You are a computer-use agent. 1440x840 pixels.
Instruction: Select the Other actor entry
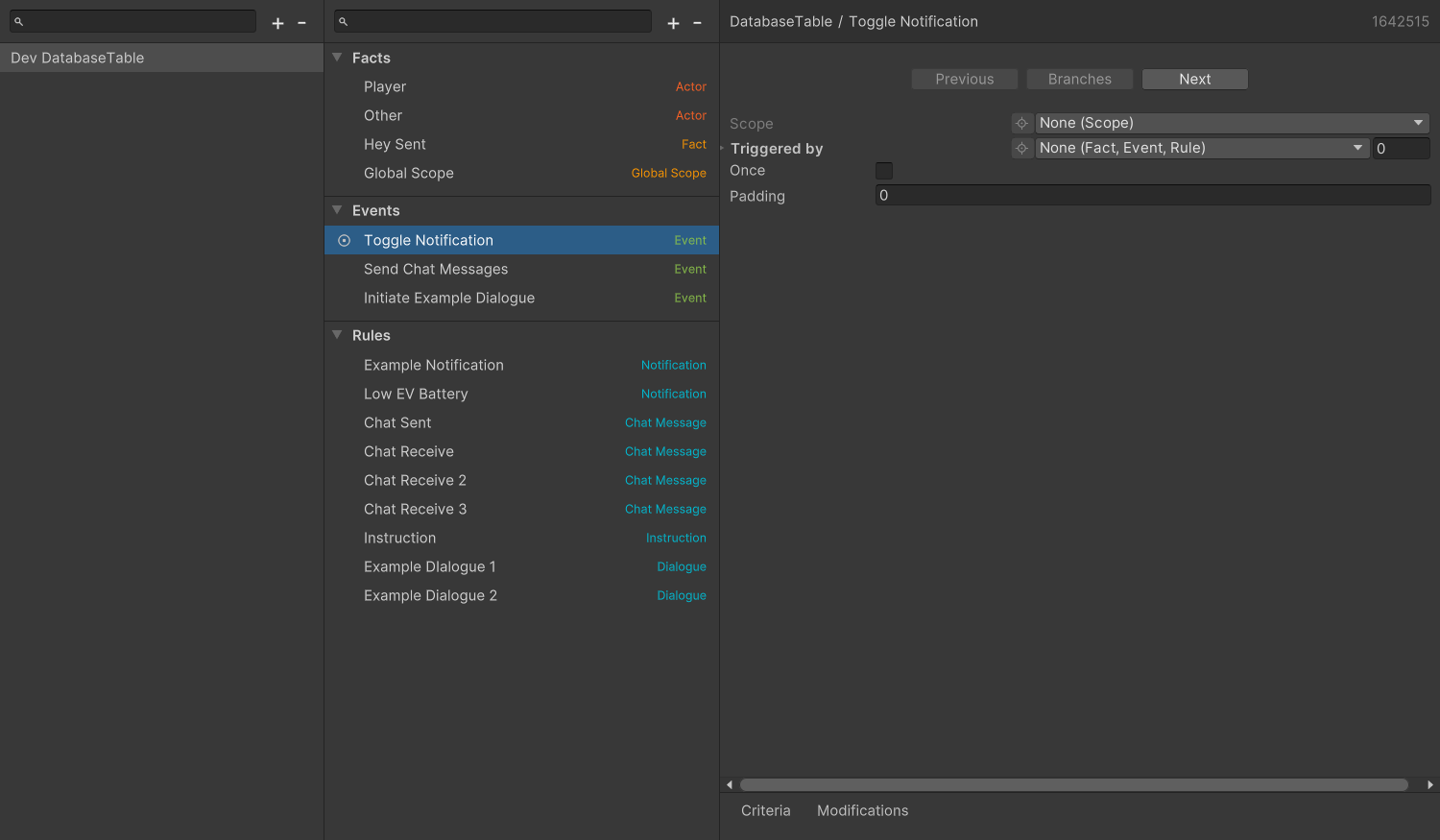coord(521,115)
